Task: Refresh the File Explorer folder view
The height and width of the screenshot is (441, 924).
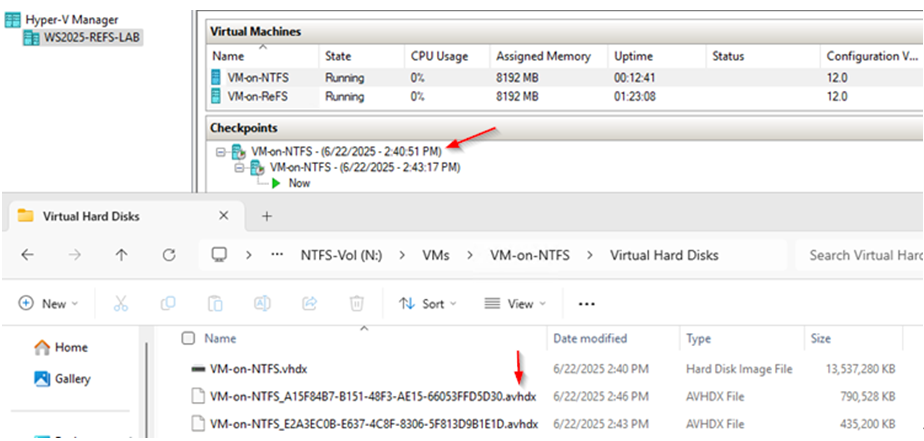Action: coord(169,255)
